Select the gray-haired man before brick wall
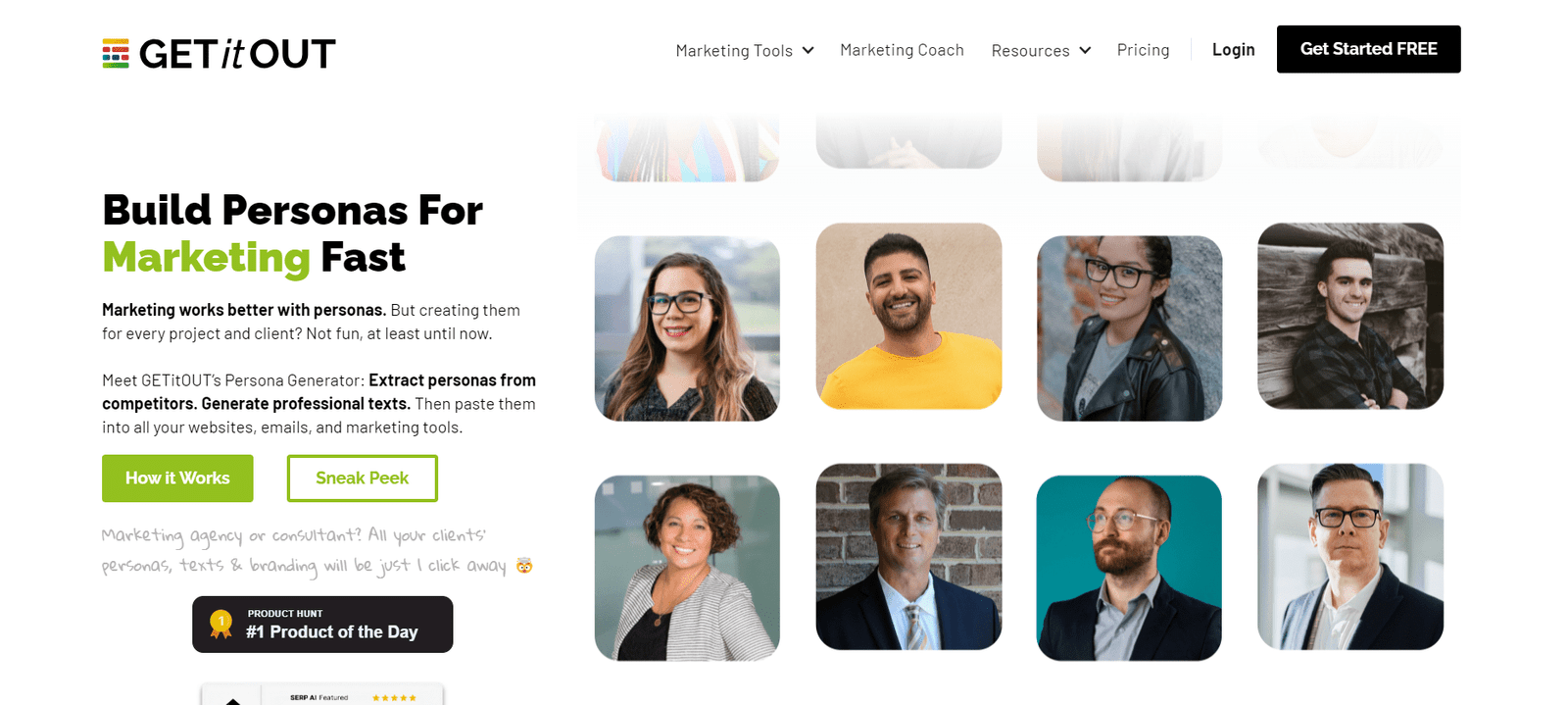 click(908, 556)
